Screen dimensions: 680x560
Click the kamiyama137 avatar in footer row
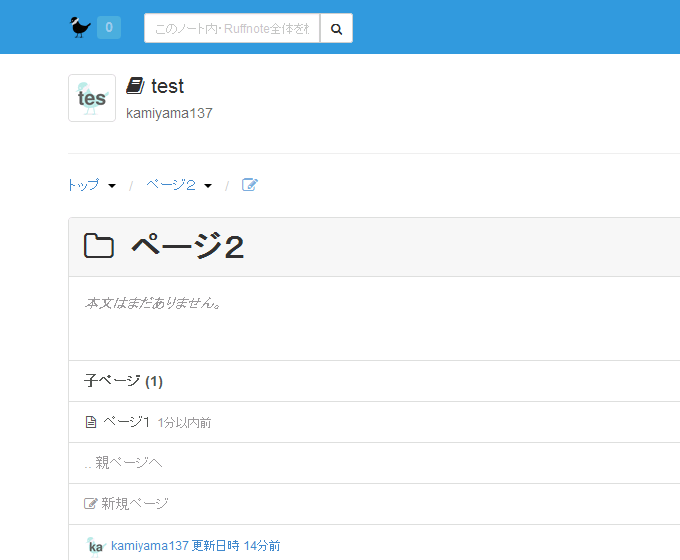tap(96, 546)
